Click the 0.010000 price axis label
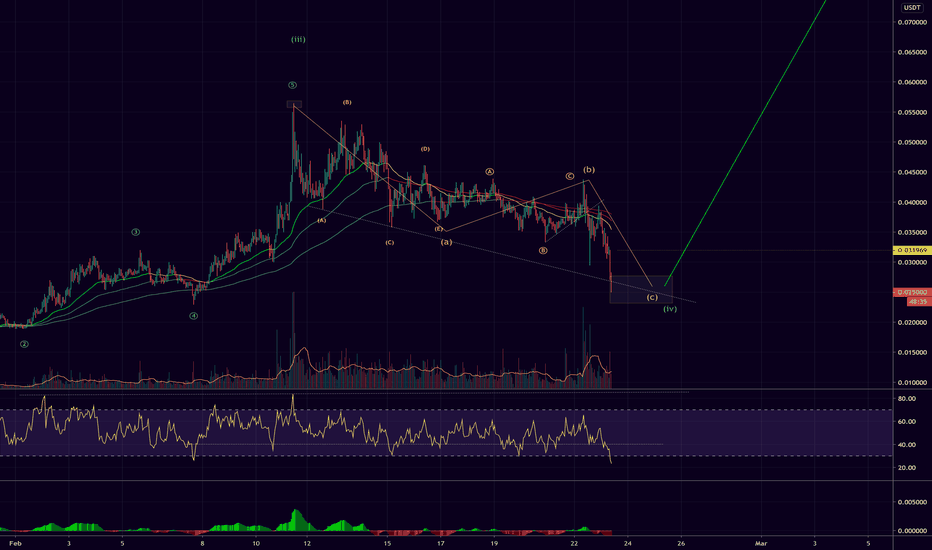 tap(912, 383)
